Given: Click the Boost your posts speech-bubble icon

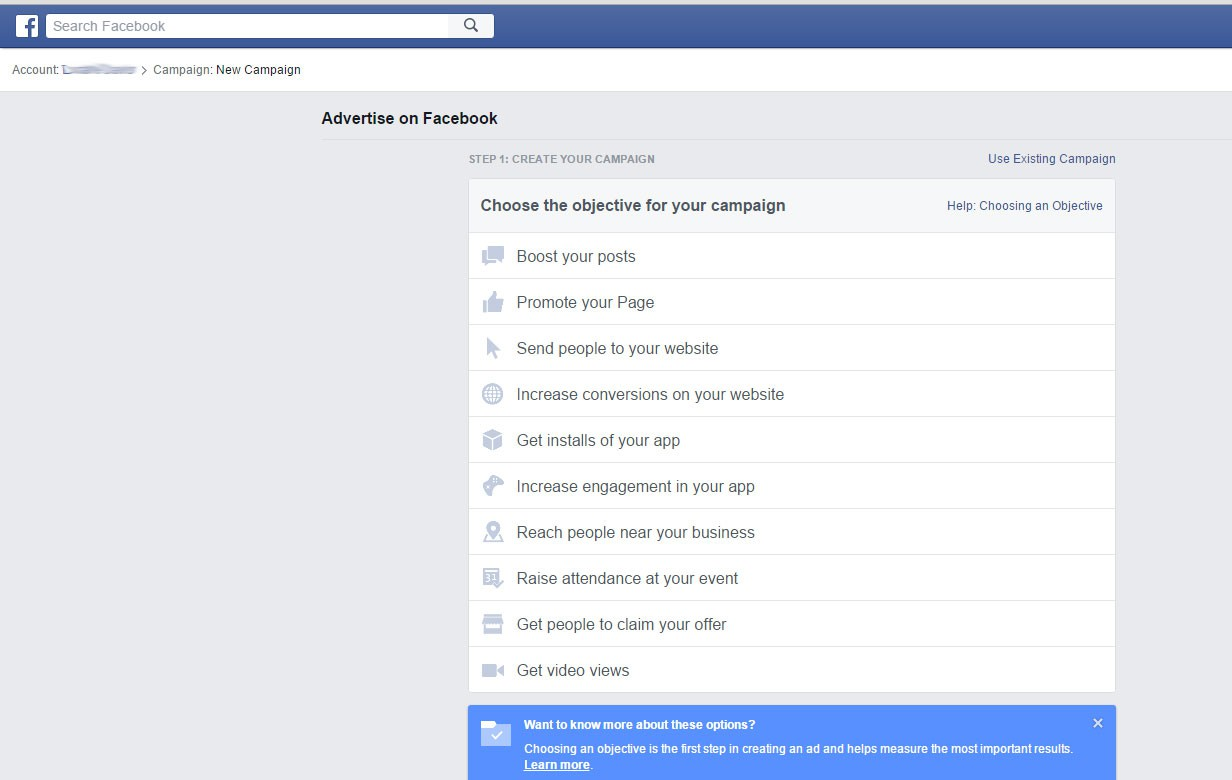Looking at the screenshot, I should click(493, 256).
